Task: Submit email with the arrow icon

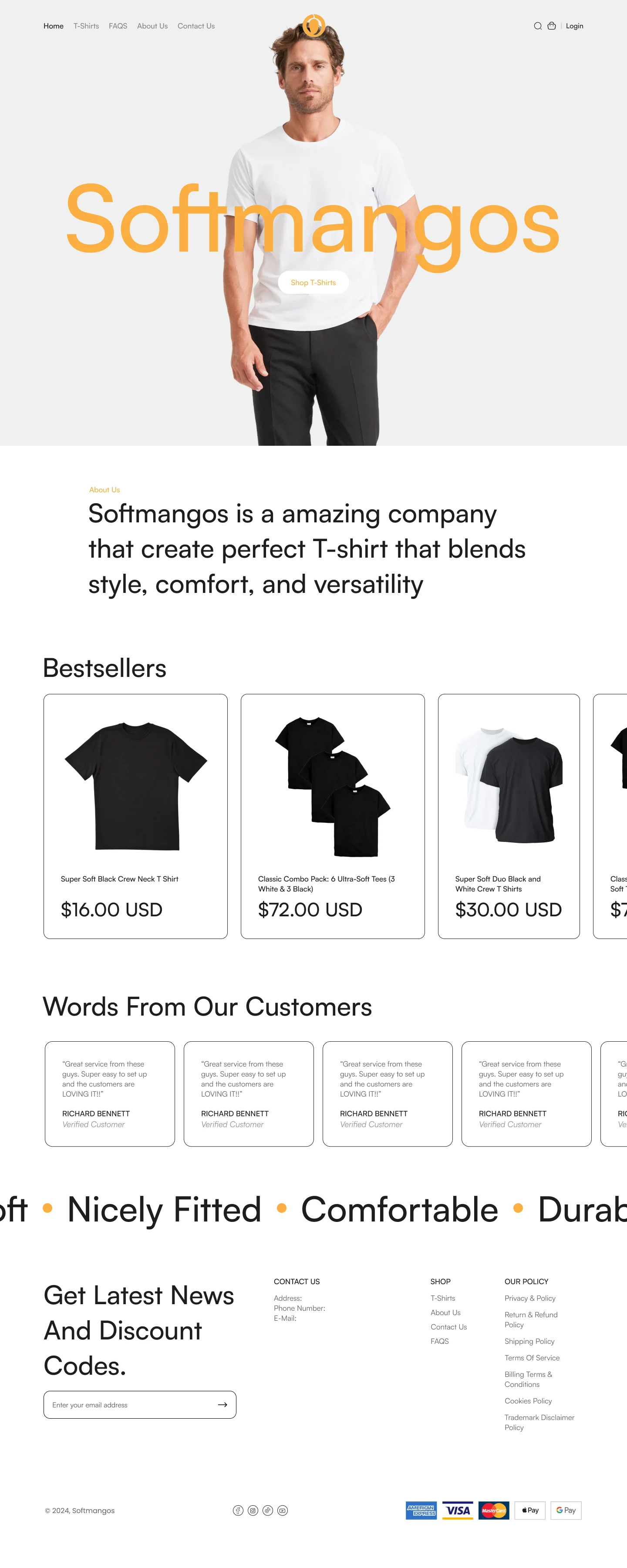Action: click(x=222, y=1405)
